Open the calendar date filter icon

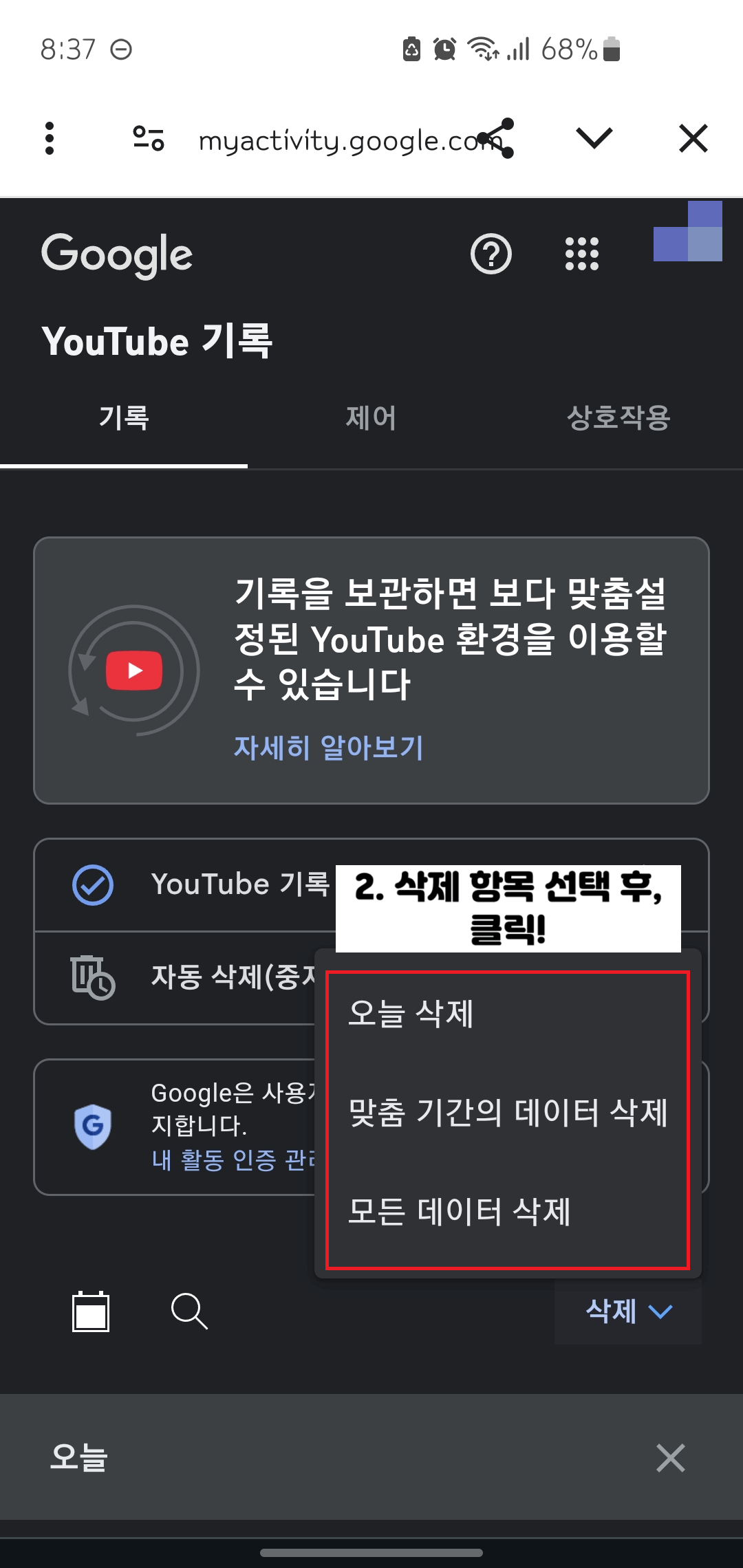[91, 1311]
